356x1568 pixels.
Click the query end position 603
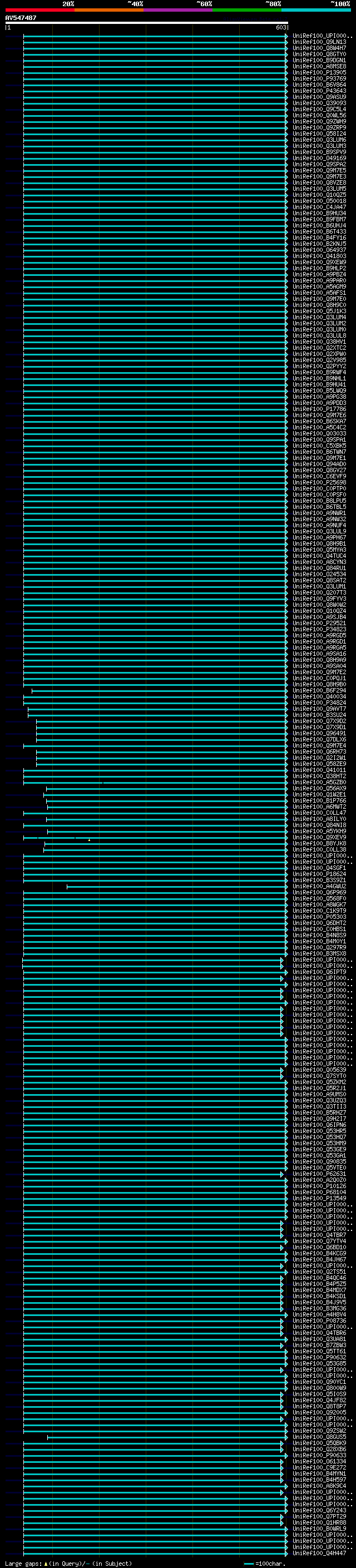[281, 27]
